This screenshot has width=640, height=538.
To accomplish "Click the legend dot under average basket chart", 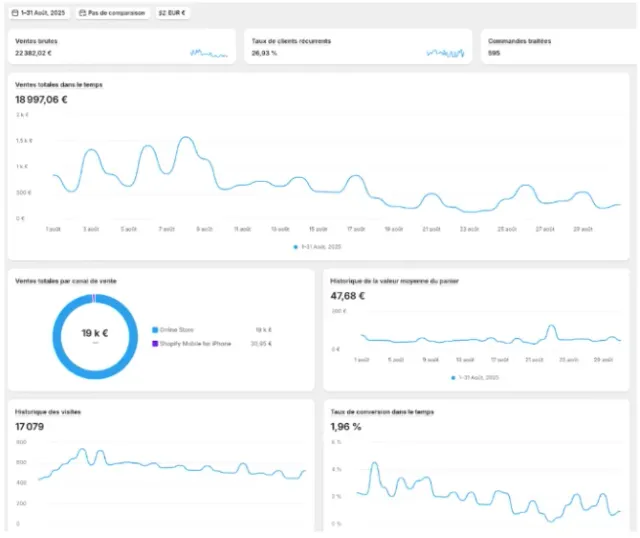I will (x=453, y=378).
